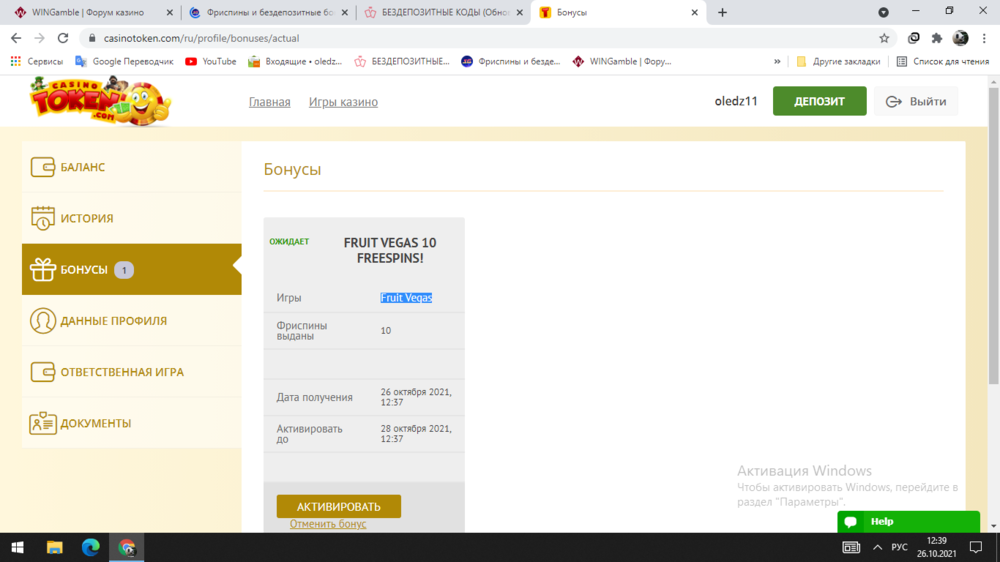
Task: Open the Документы section
Action: (95, 423)
